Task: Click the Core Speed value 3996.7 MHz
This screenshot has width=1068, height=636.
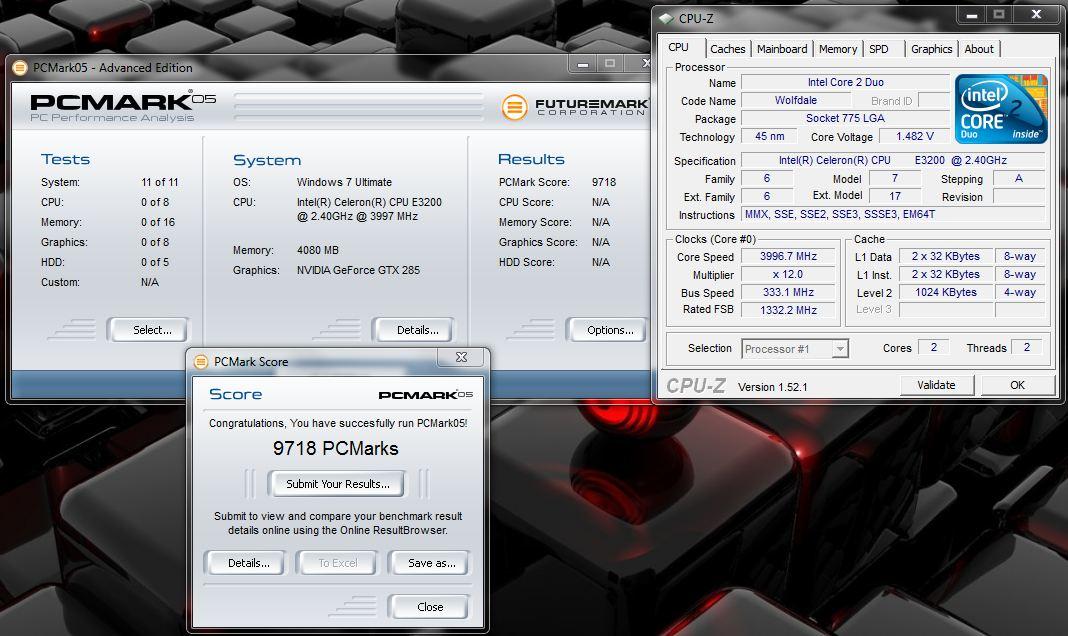Action: click(x=788, y=257)
